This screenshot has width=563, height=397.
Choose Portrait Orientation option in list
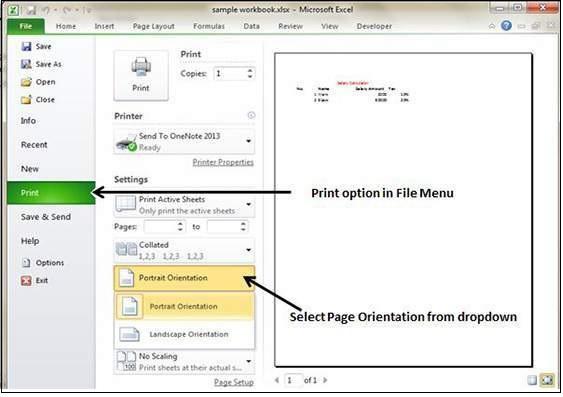coord(185,306)
